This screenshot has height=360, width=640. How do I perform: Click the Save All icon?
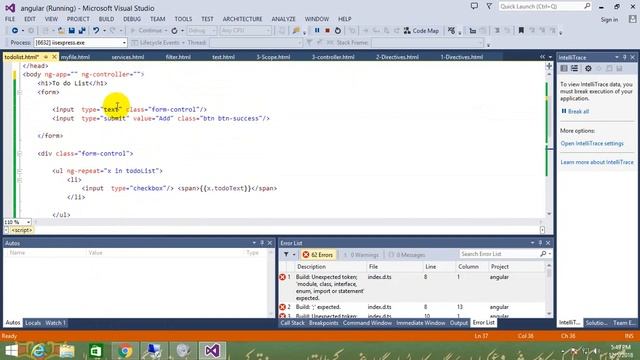[x=82, y=31]
